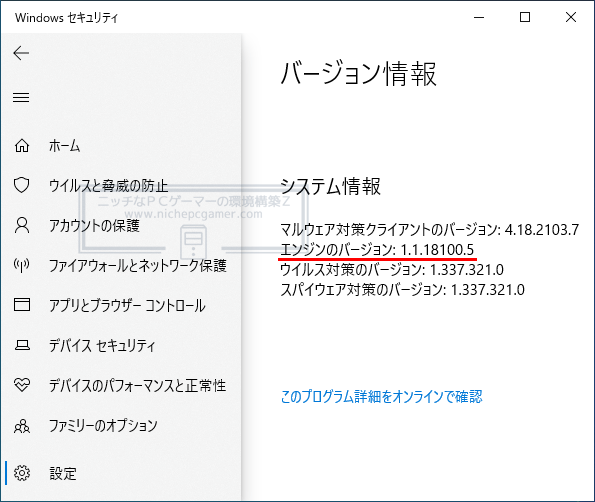595x502 pixels.
Task: Toggle the hamburger navigation menu
Action: click(21, 98)
